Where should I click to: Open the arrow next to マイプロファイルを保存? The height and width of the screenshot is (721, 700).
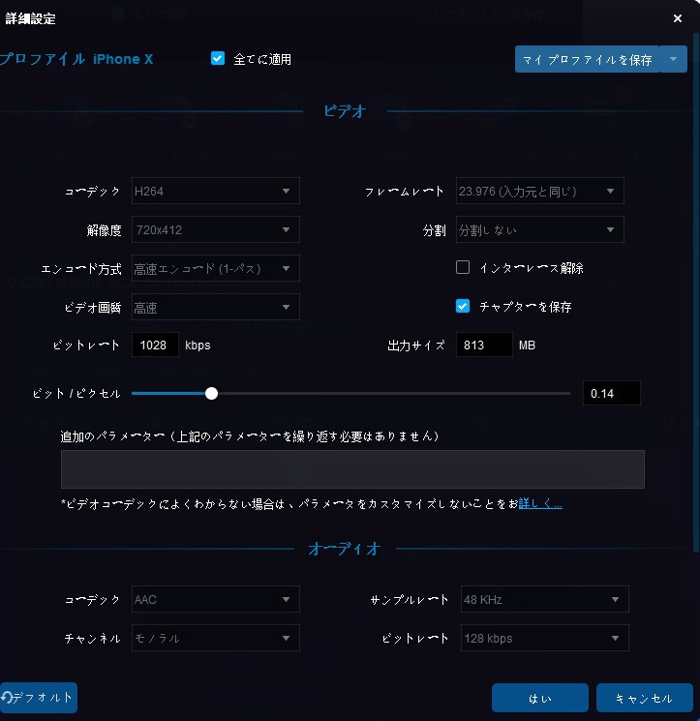coord(674,60)
